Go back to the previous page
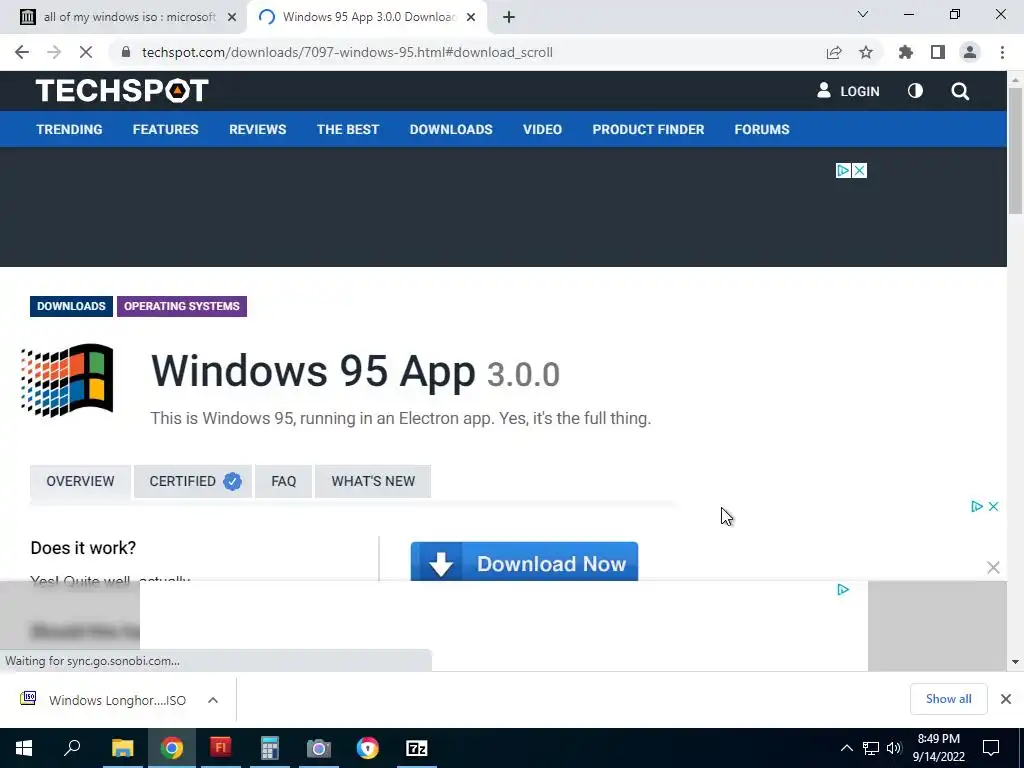The image size is (1024, 768). 22,52
